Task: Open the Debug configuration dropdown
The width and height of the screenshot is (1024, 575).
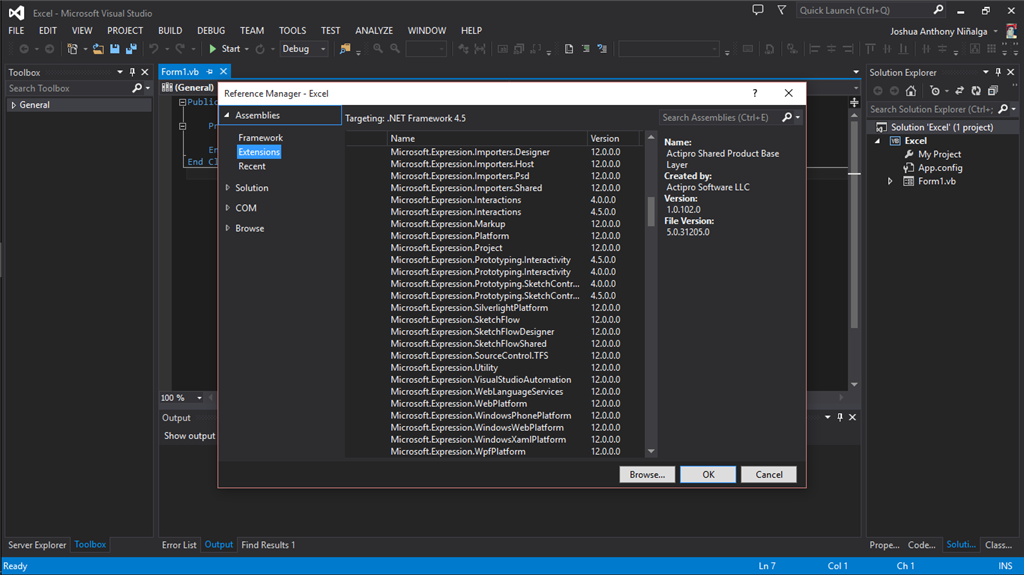Action: [x=323, y=49]
